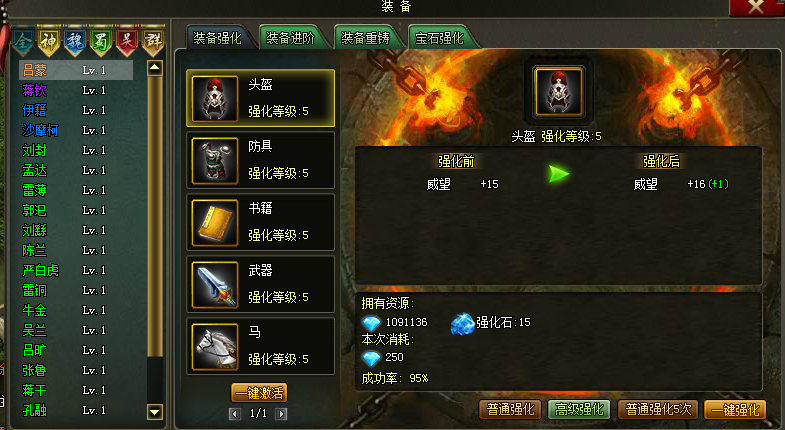
Task: Filter heroes by 吴 faction banner
Action: pyautogui.click(x=127, y=42)
